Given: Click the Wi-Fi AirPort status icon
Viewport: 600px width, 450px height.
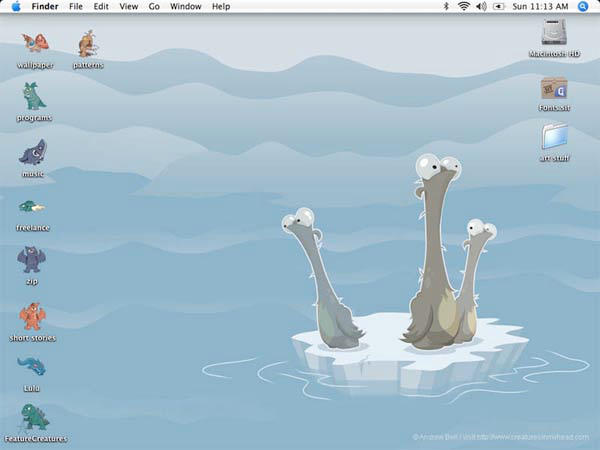Looking at the screenshot, I should pos(464,6).
